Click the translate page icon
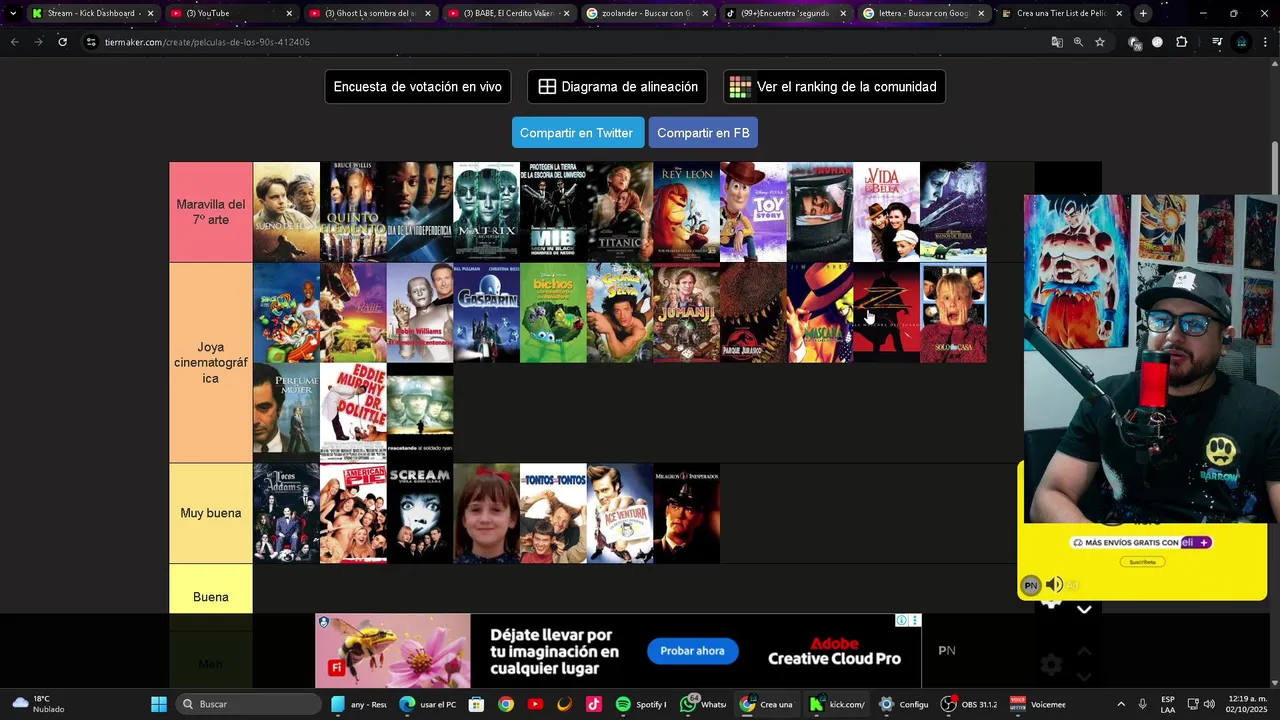This screenshot has width=1280, height=720. [1057, 42]
